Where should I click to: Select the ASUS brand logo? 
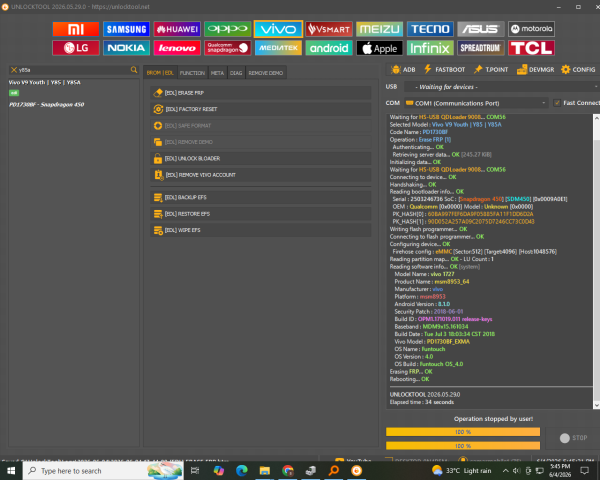(481, 29)
